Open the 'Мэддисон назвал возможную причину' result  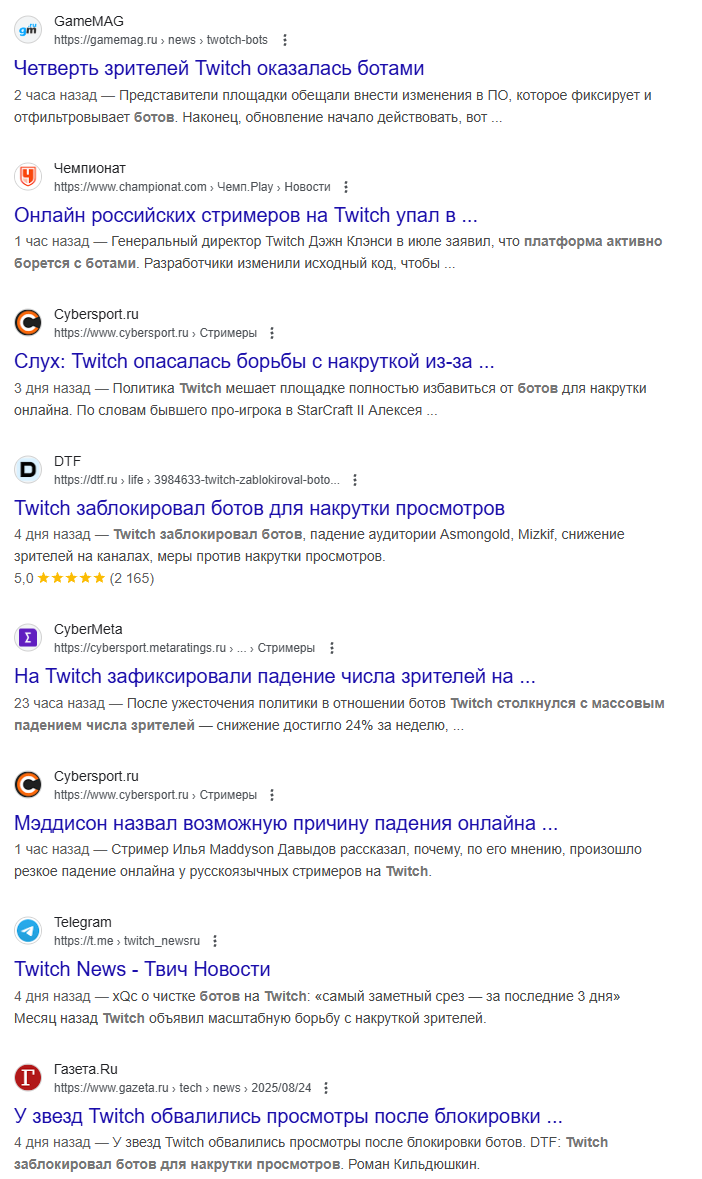tap(286, 823)
